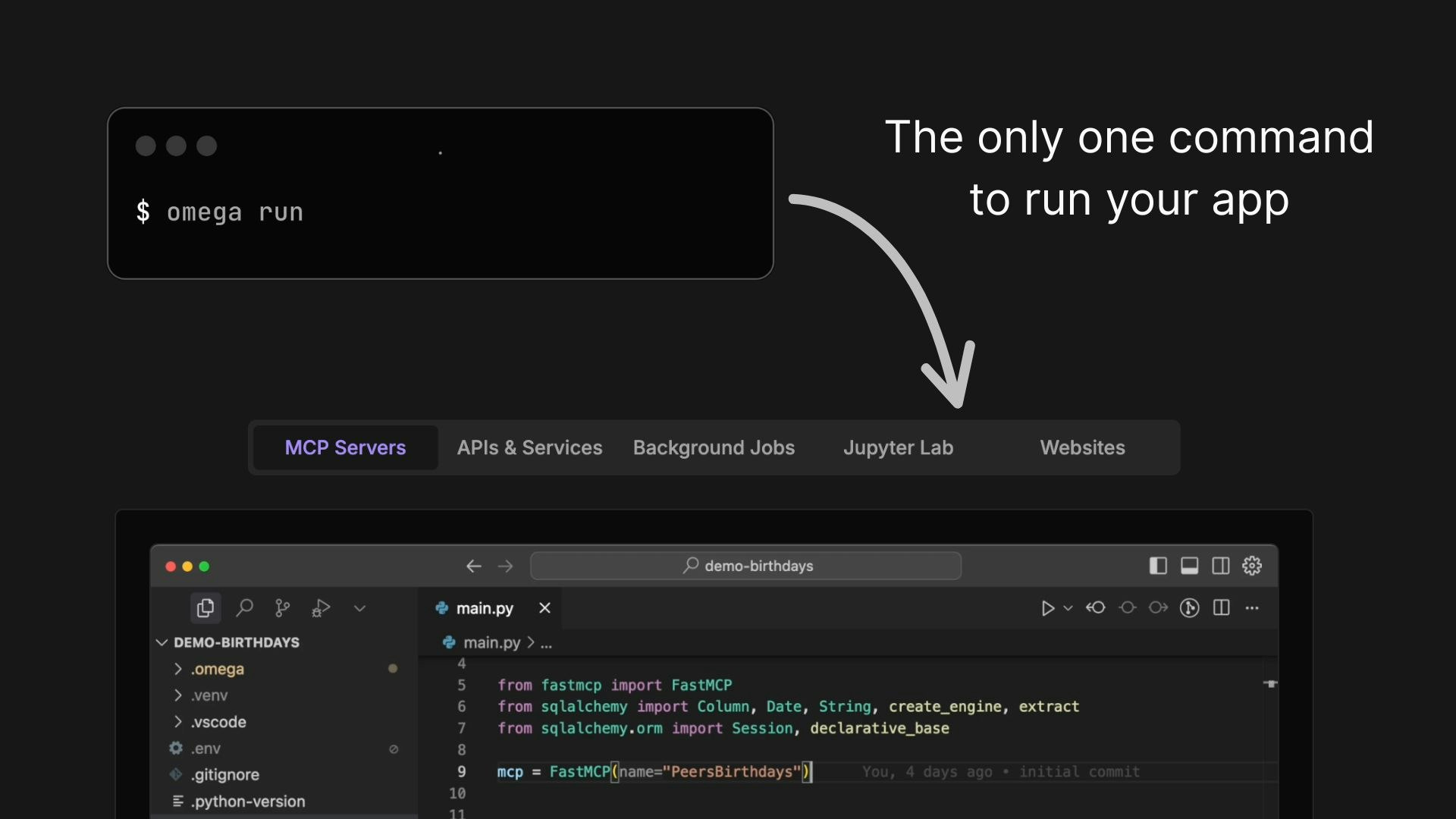Click the minimap marker at editor right
Screen dimensions: 1456x819
(x=1270, y=684)
